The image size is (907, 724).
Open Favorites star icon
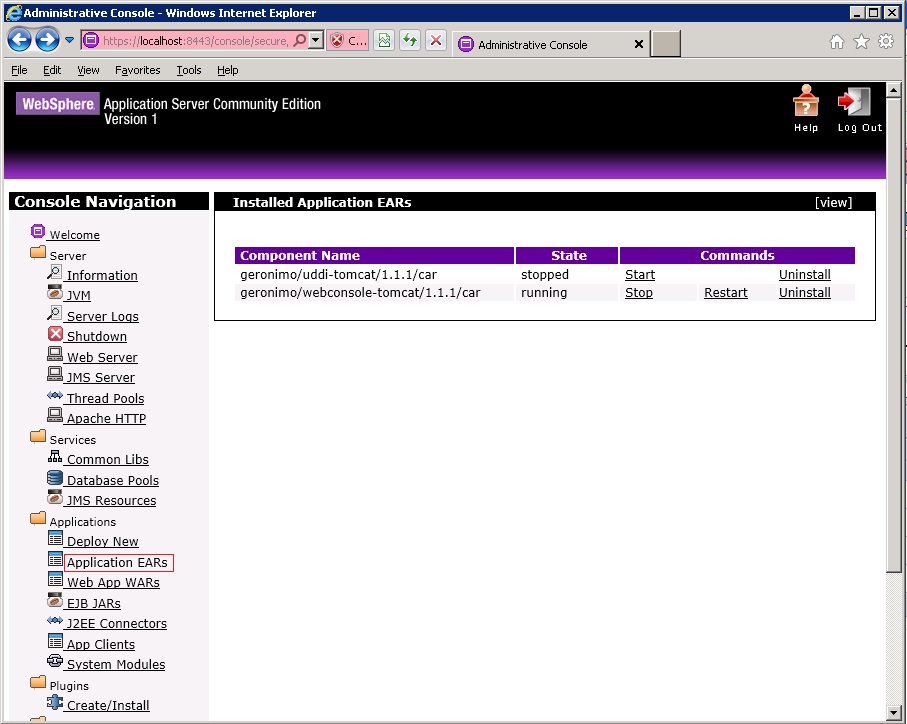pyautogui.click(x=861, y=42)
